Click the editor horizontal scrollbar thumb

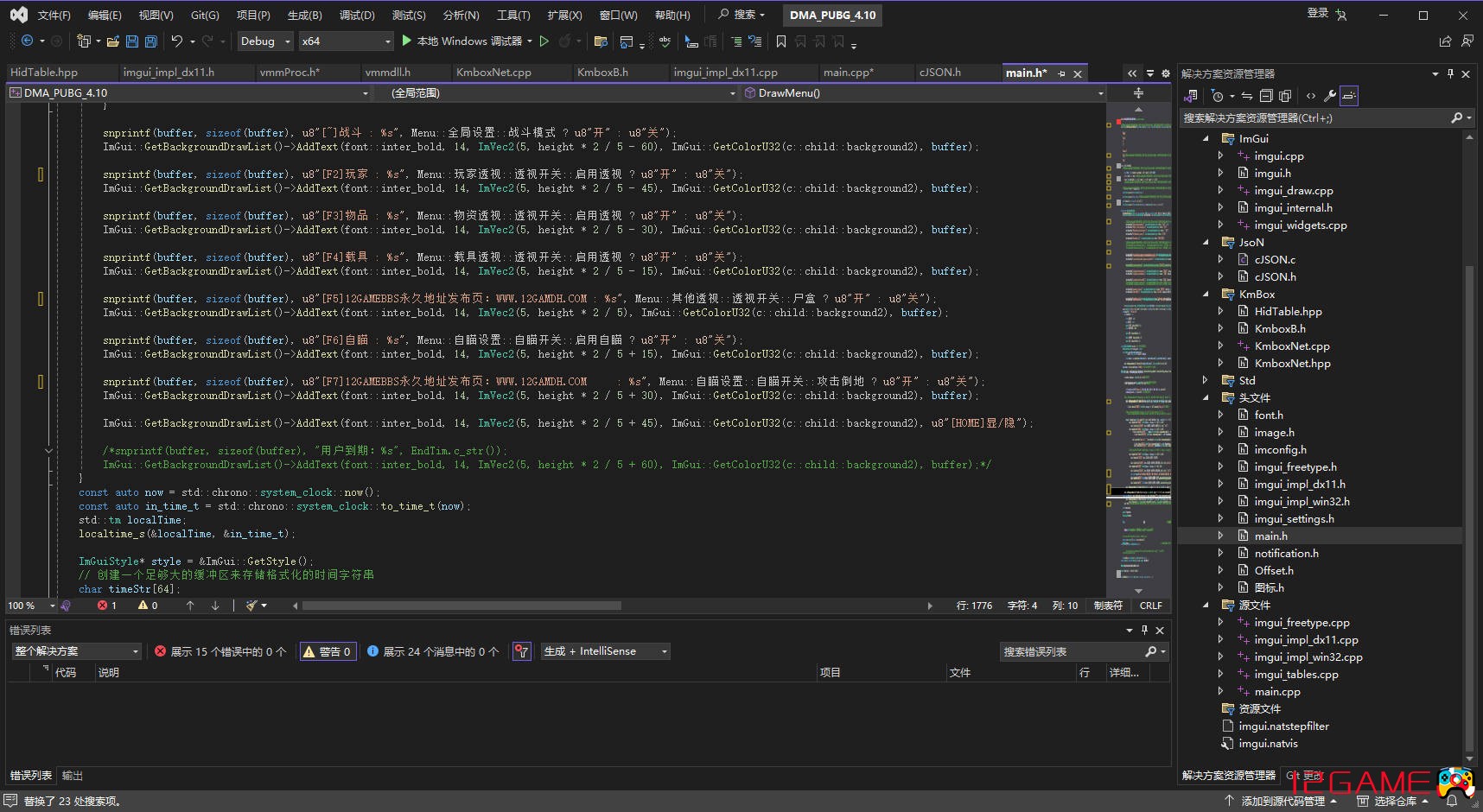[x=461, y=606]
